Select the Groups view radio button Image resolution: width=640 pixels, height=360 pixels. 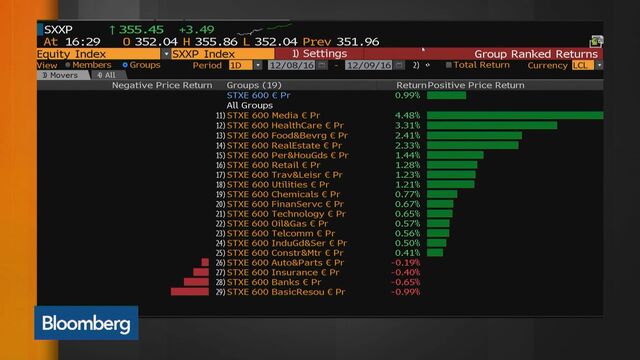pos(125,65)
